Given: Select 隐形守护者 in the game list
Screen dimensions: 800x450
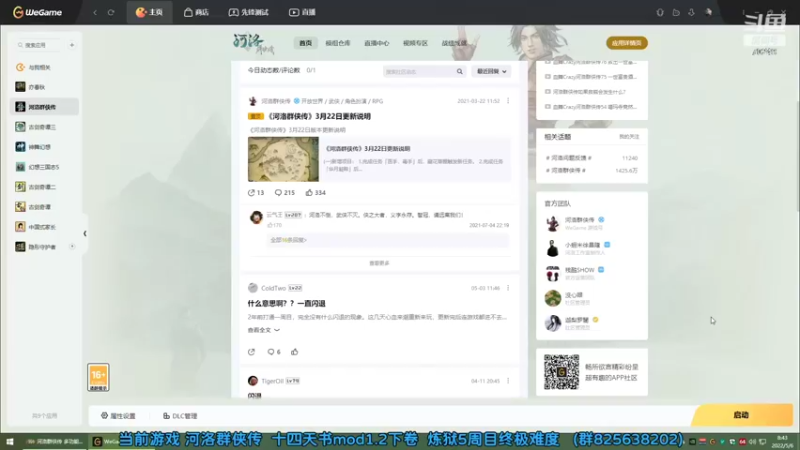Looking at the screenshot, I should pyautogui.click(x=40, y=247).
